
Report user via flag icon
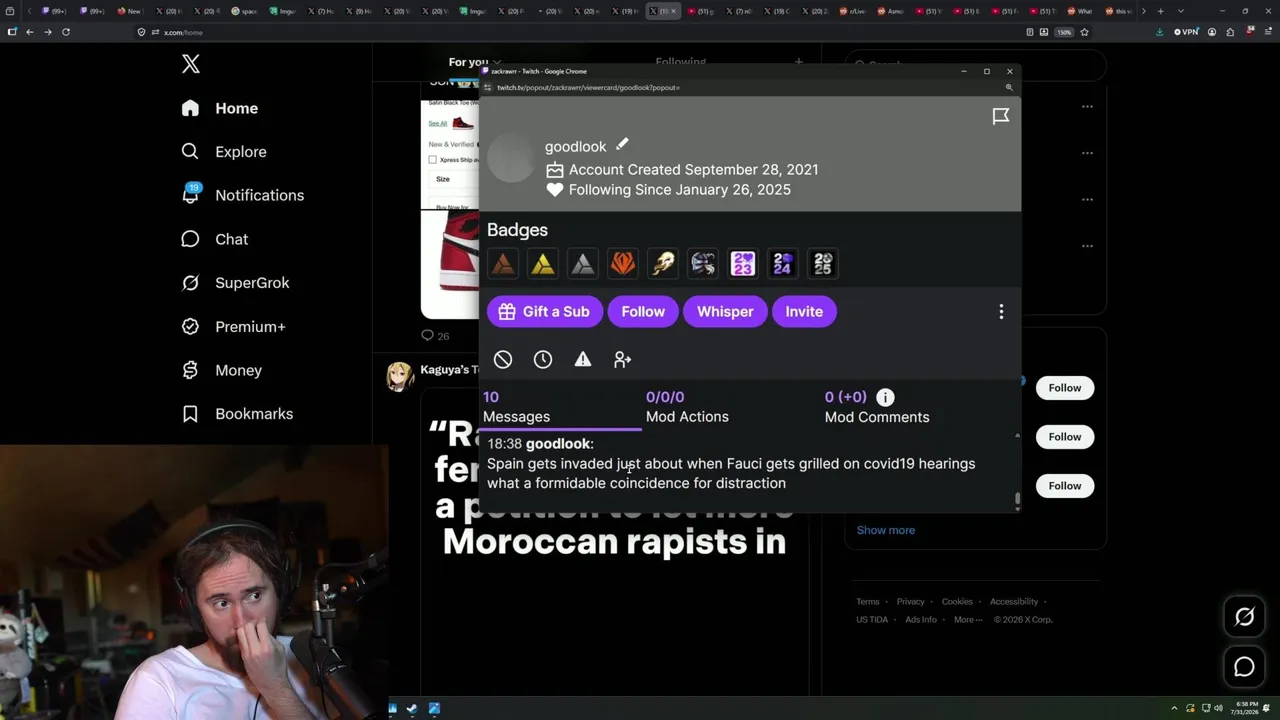[x=1000, y=116]
